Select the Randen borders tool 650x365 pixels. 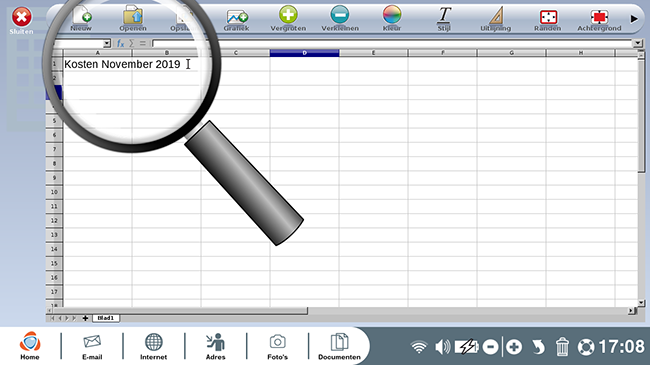tap(548, 18)
